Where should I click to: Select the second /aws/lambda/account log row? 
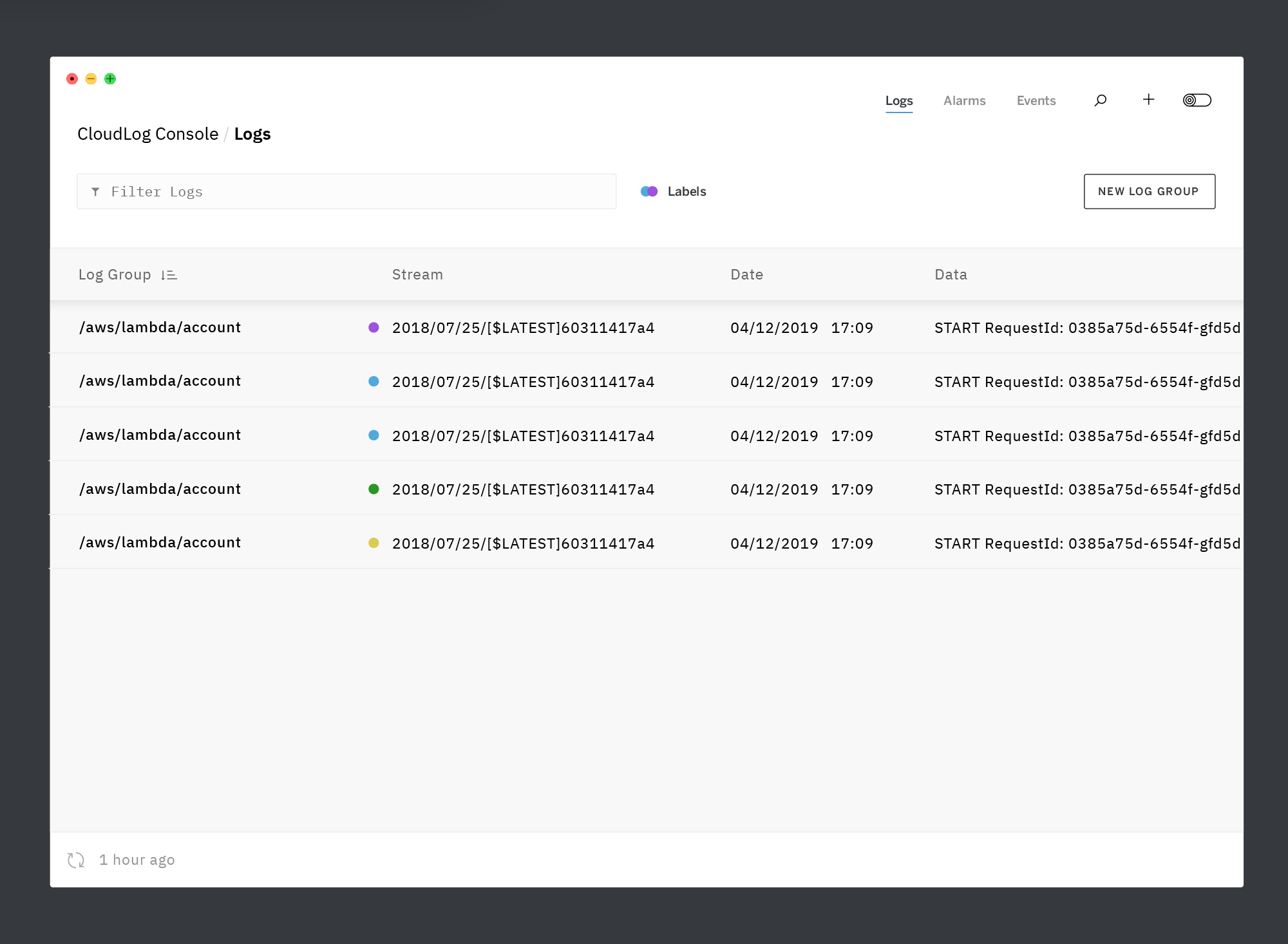[x=160, y=381]
